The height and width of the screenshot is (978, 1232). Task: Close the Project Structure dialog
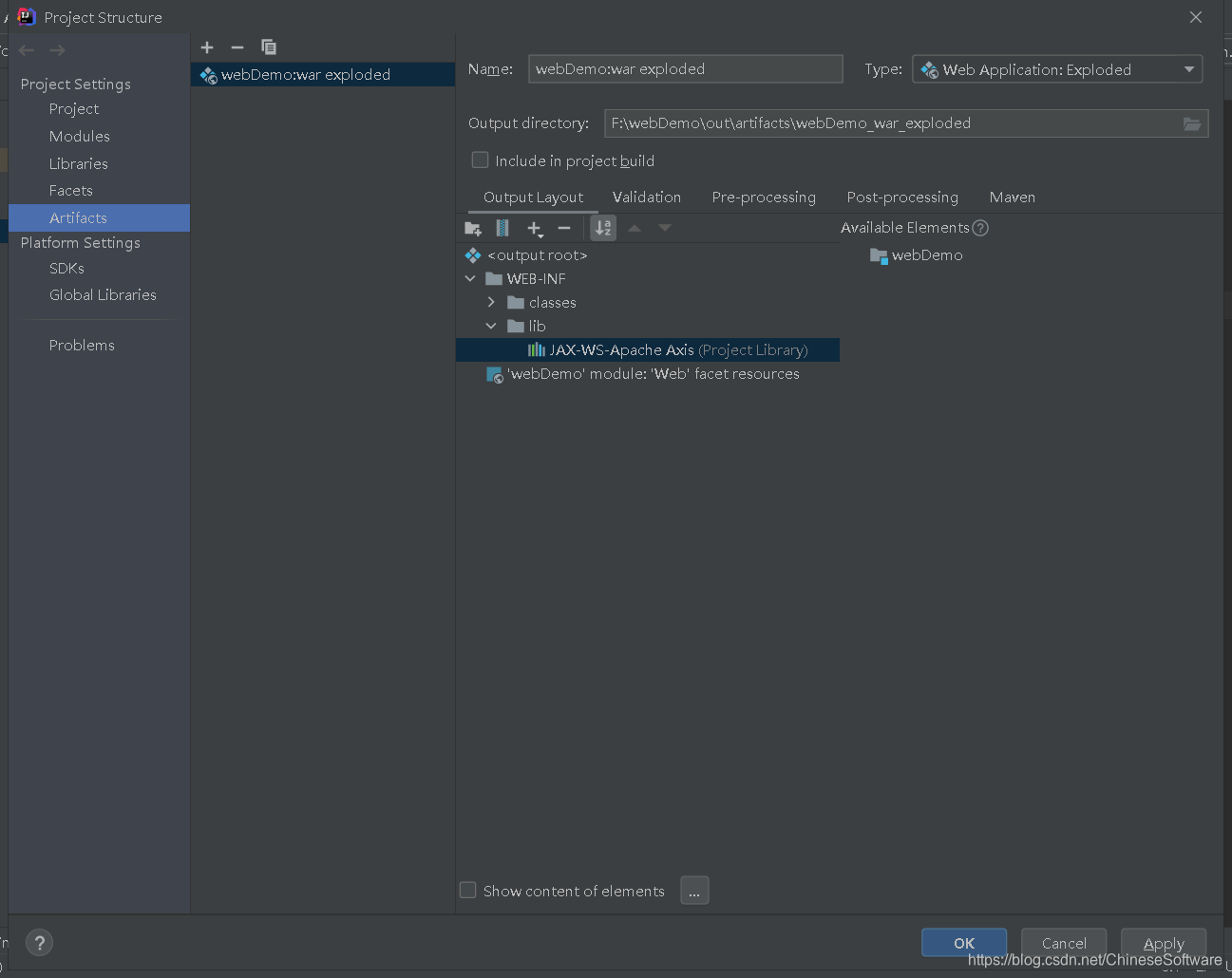coord(1196,17)
